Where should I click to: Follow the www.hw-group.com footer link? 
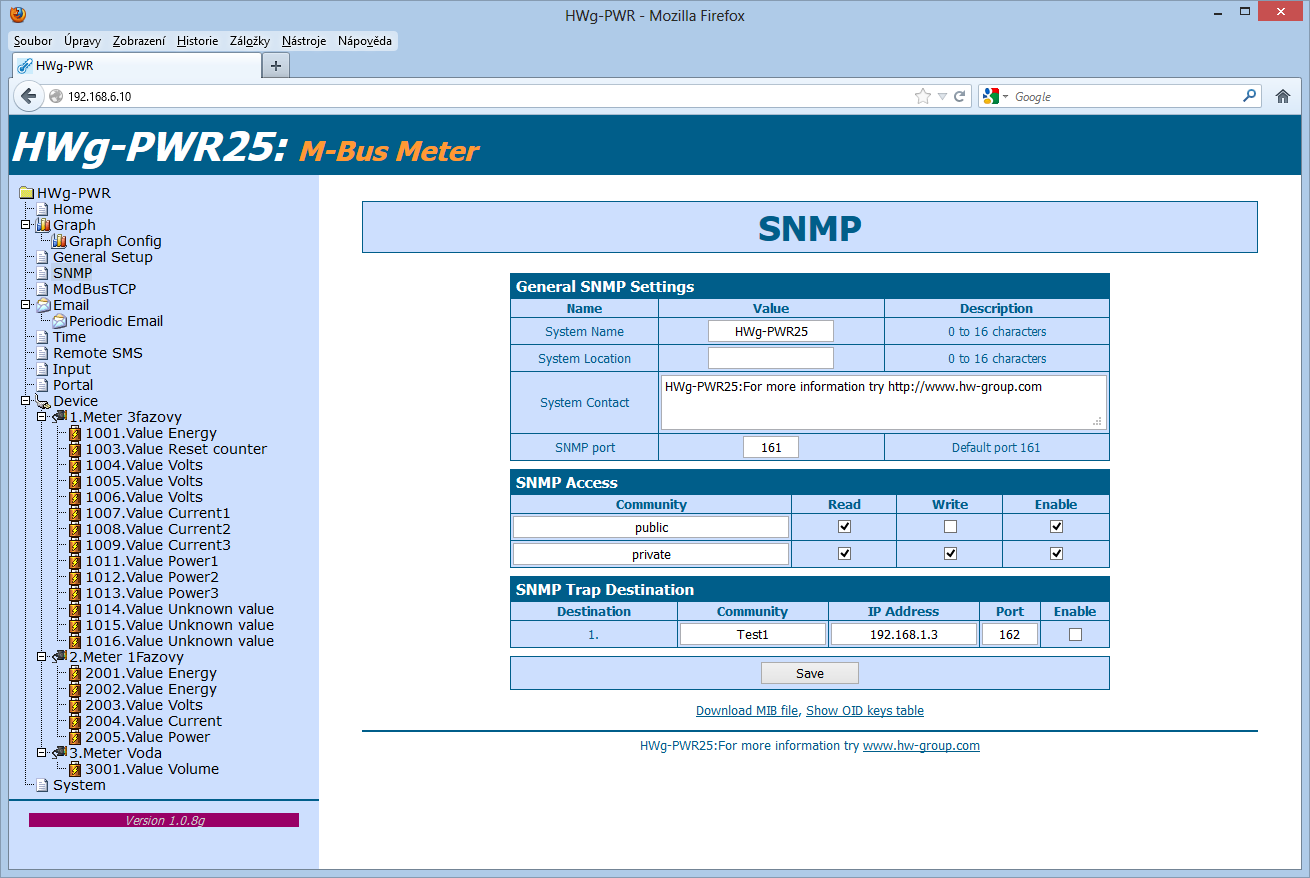click(921, 746)
